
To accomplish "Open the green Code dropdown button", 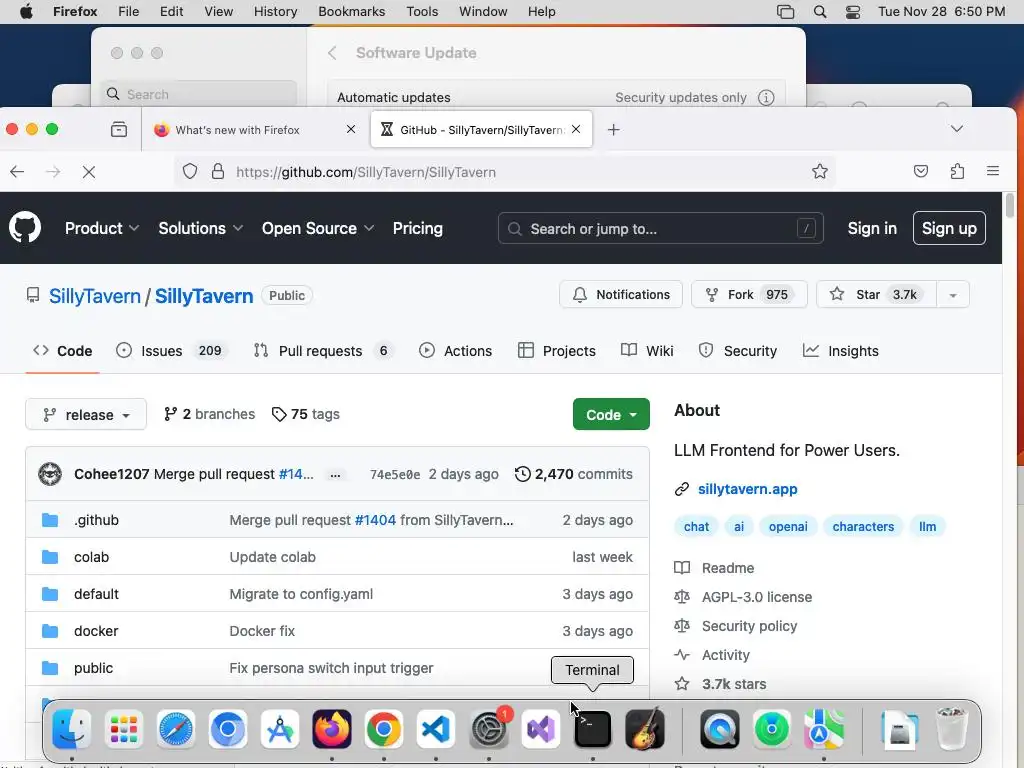I will 611,415.
